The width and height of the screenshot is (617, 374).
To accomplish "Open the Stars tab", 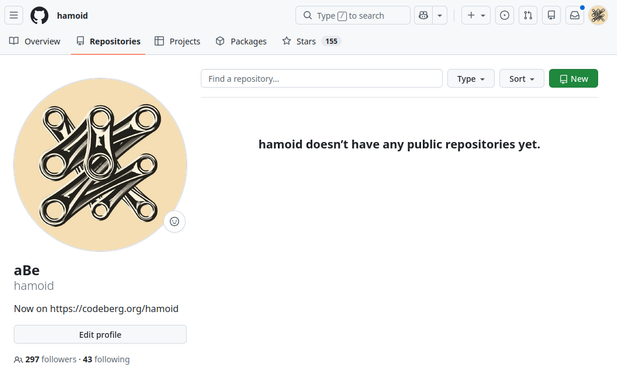I will click(x=311, y=41).
